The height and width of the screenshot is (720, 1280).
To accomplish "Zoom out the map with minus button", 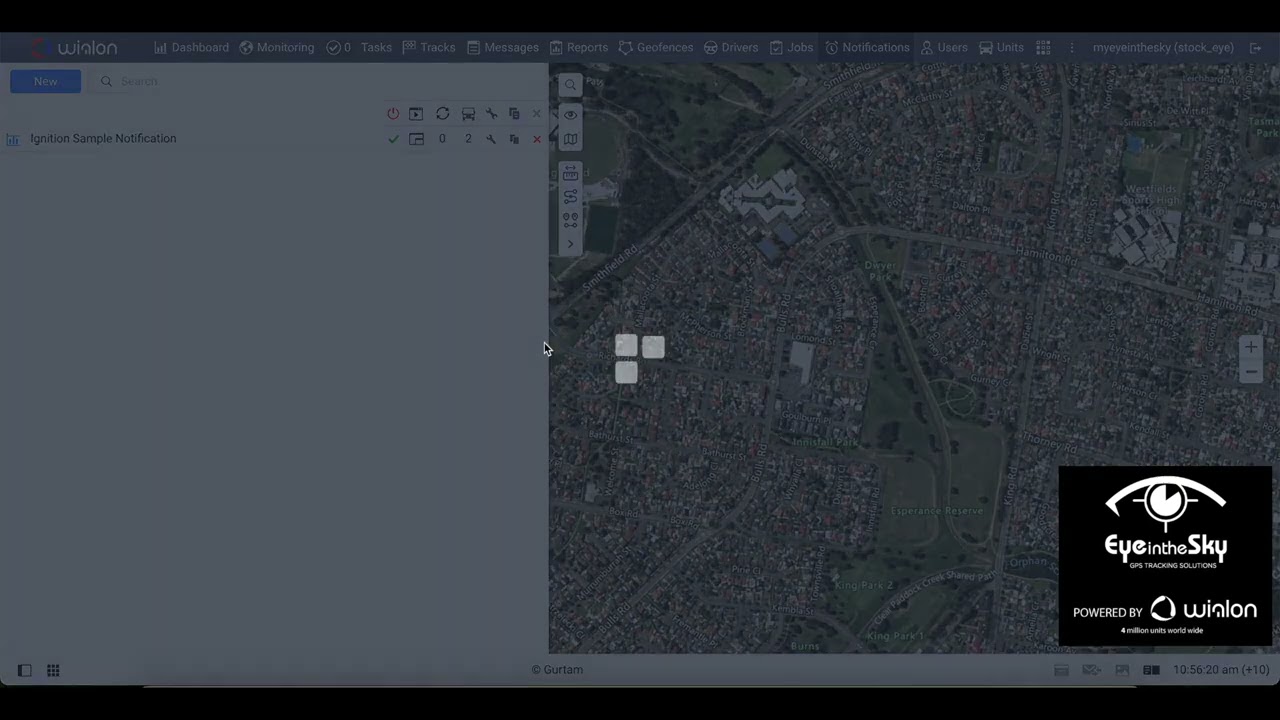I will click(1250, 372).
